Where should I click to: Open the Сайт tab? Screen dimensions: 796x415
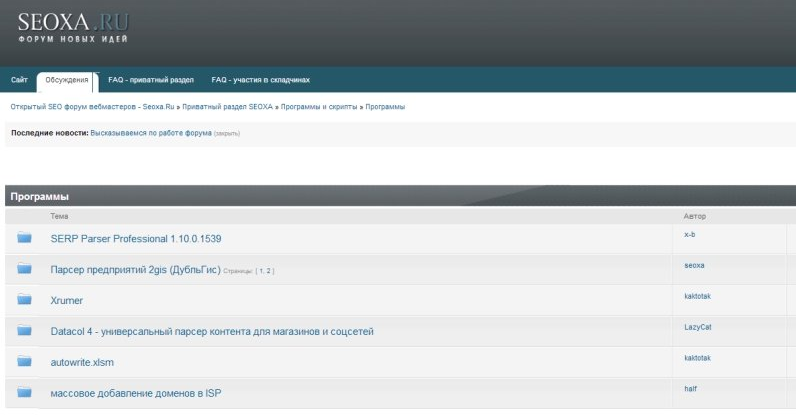point(19,79)
